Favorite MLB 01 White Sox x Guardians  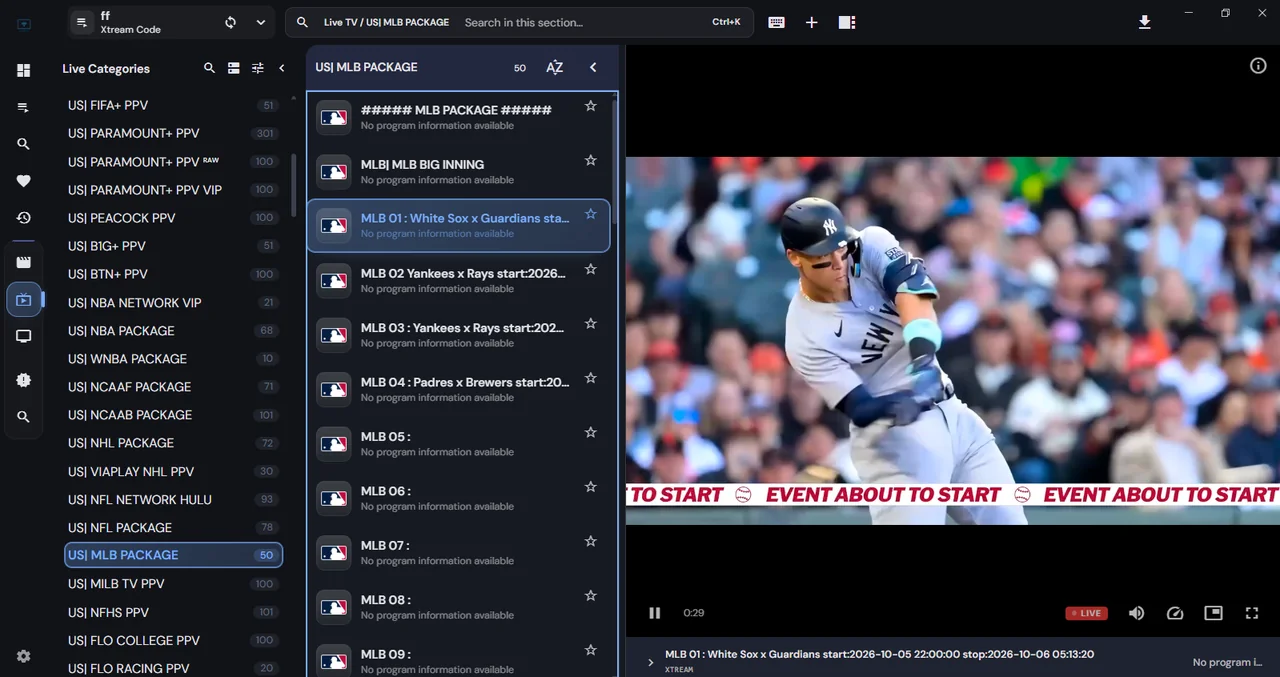click(590, 214)
